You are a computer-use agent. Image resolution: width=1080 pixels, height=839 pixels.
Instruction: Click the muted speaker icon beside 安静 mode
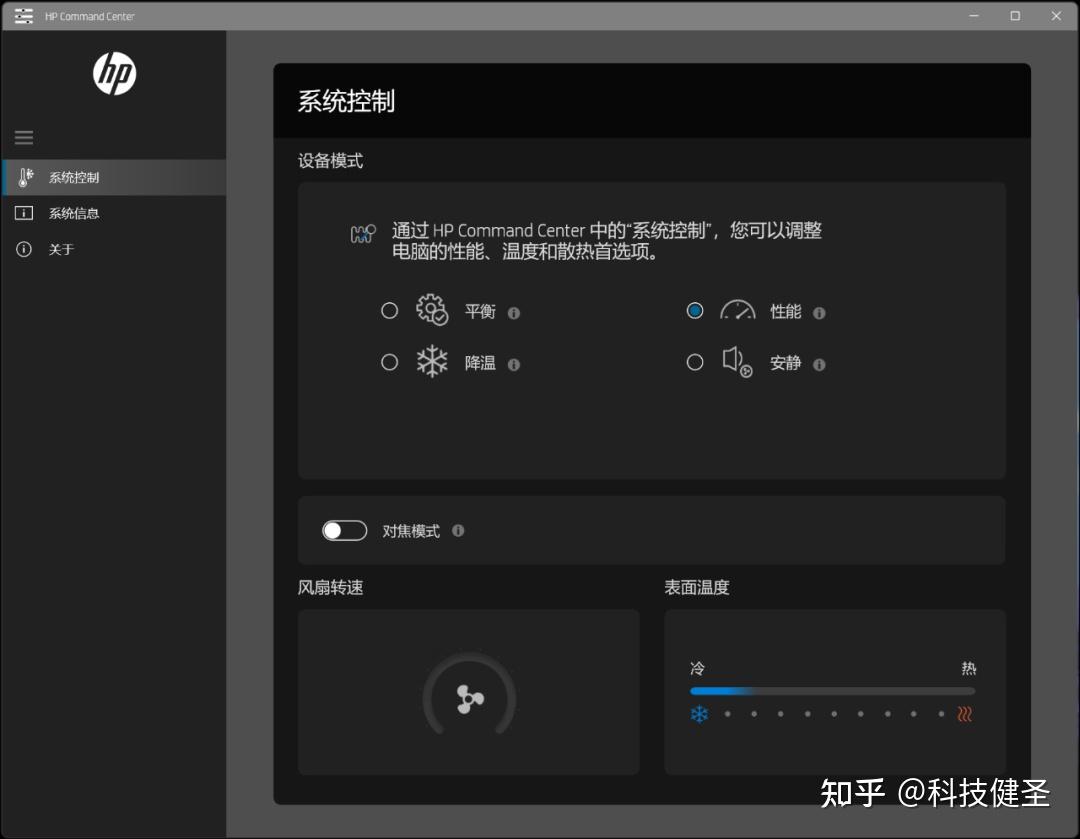pyautogui.click(x=737, y=363)
